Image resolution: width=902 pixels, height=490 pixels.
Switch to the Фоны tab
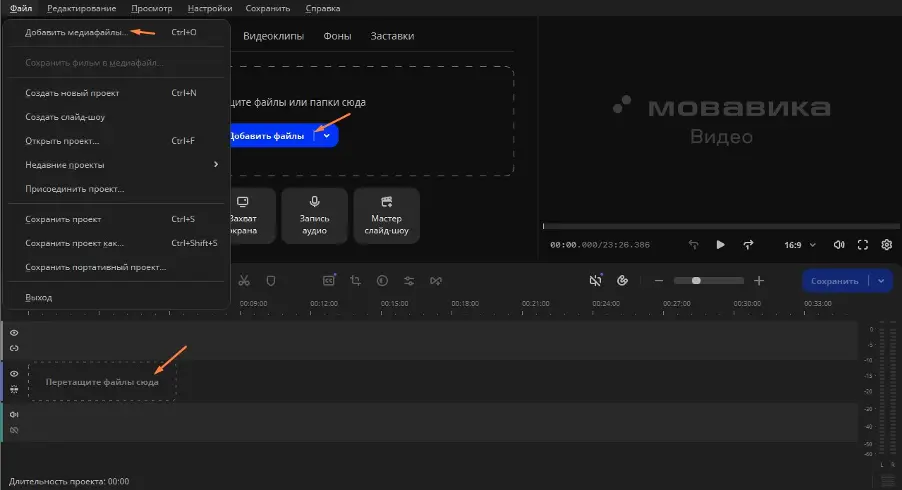click(337, 36)
